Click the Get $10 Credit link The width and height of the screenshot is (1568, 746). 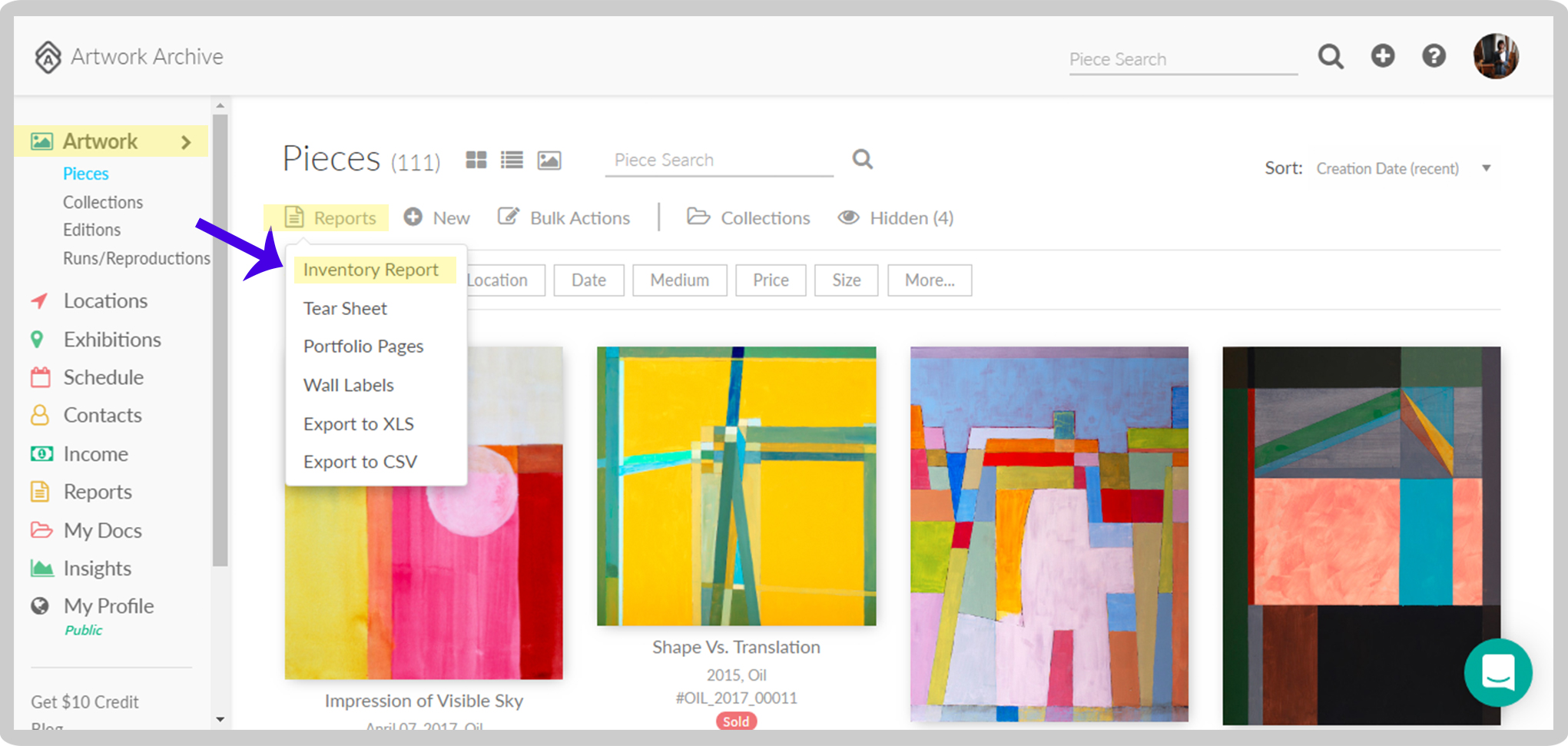(85, 701)
